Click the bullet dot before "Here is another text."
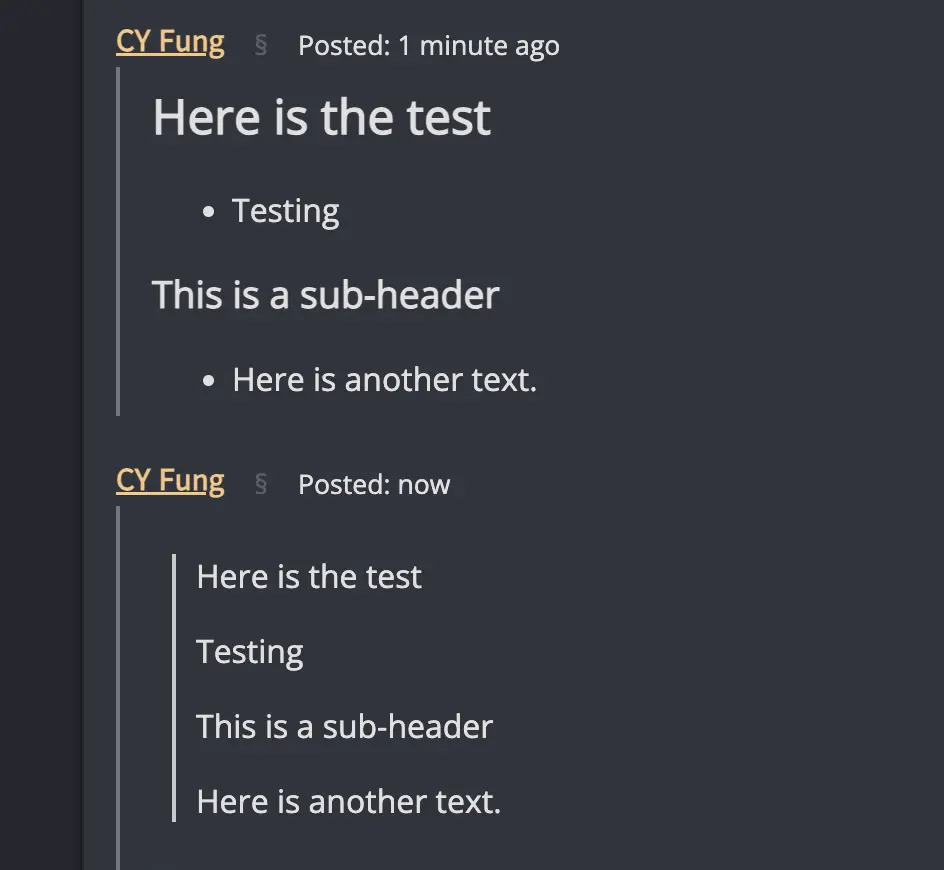The height and width of the screenshot is (870, 944). (208, 381)
